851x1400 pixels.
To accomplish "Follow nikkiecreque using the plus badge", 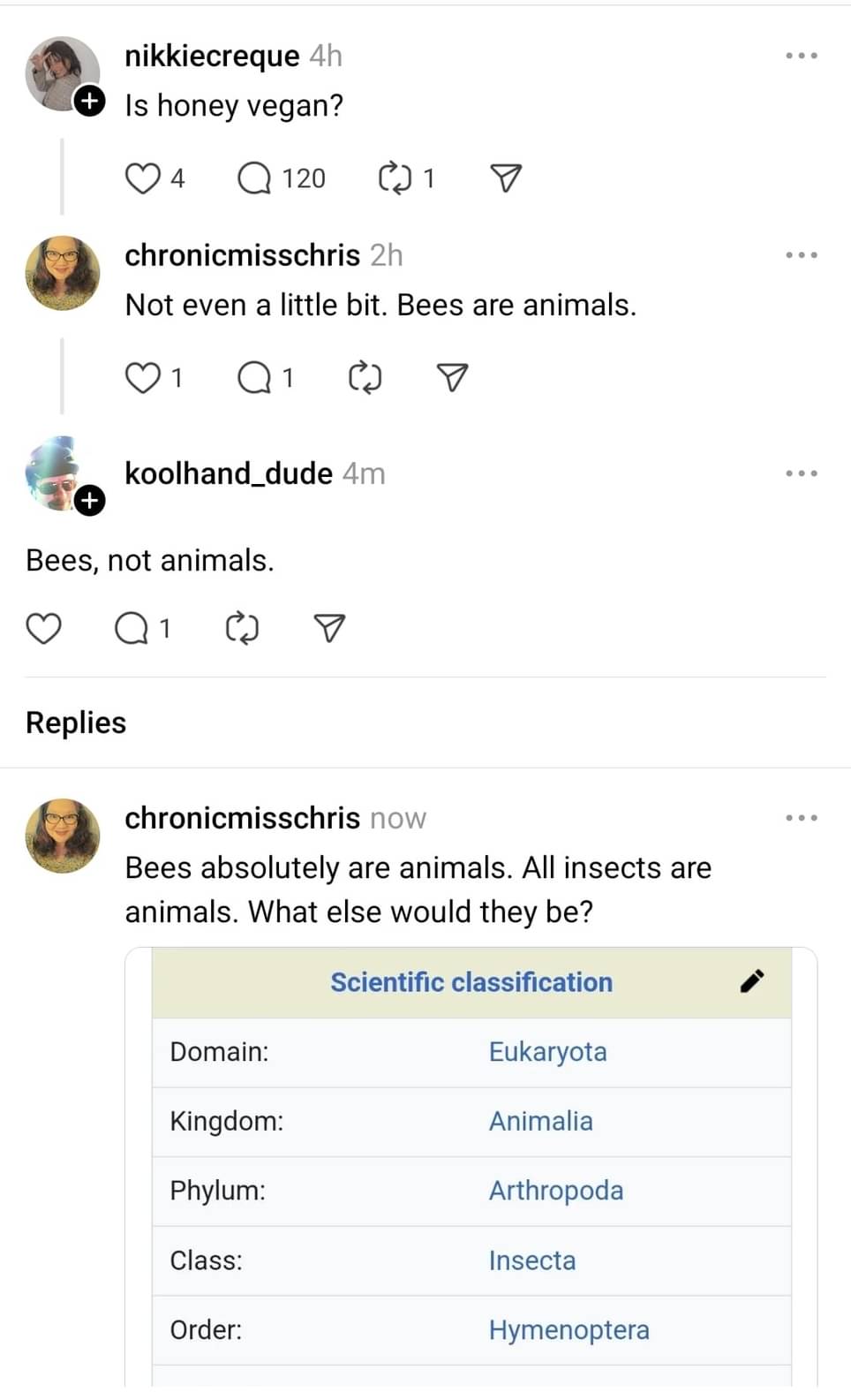I will coord(89,102).
